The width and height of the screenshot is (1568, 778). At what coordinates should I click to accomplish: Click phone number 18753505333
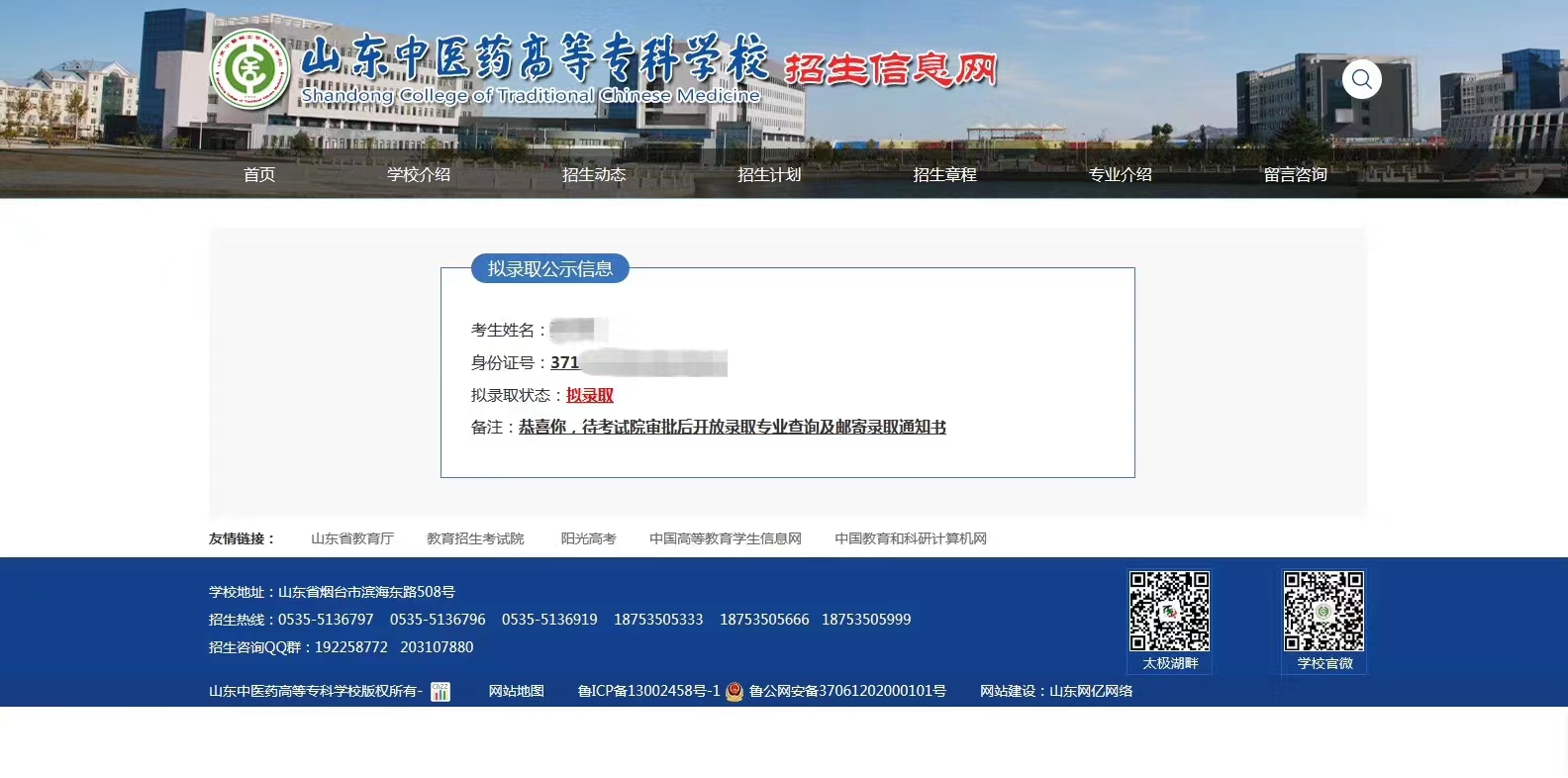tap(658, 620)
